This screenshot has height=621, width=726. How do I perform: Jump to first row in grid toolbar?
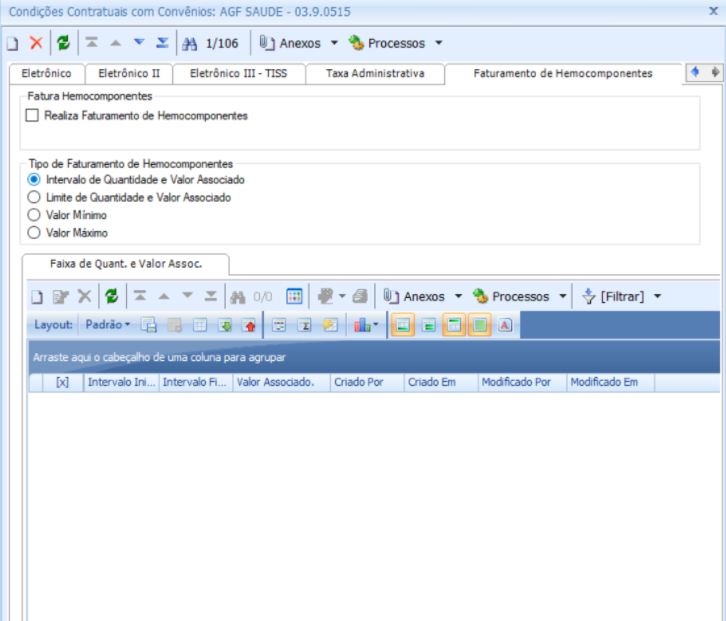tap(140, 296)
